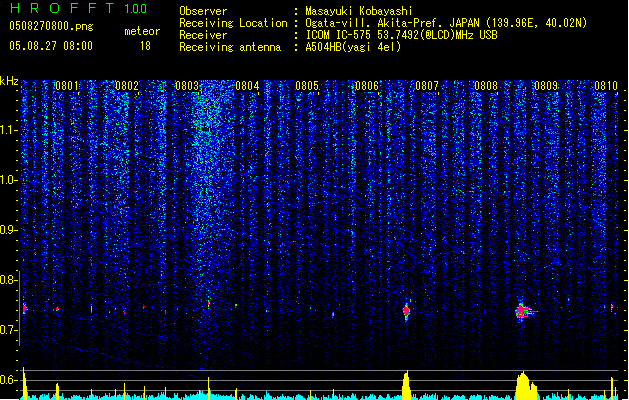The width and height of the screenshot is (629, 400).
Task: Click the large red meteor echo near 0809
Action: point(524,311)
